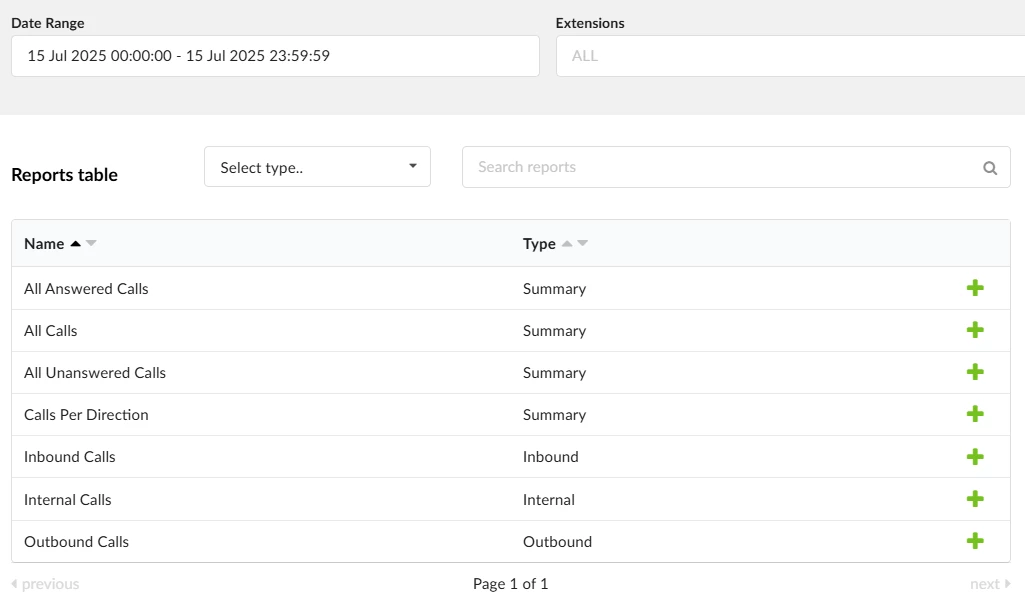Add the Calls Per Direction report
The height and width of the screenshot is (597, 1025).
point(975,414)
